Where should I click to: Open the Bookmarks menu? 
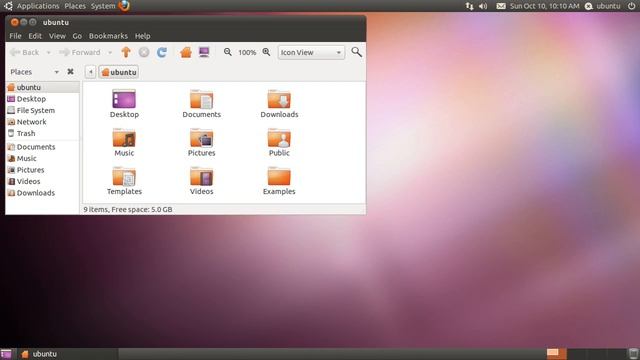coord(108,36)
